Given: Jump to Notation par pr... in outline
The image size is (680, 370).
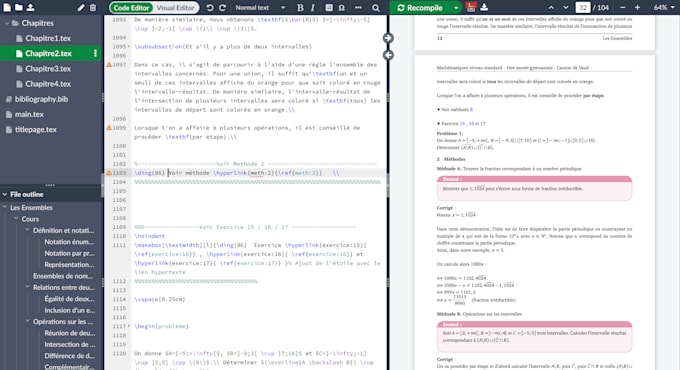Looking at the screenshot, I should (69, 253).
